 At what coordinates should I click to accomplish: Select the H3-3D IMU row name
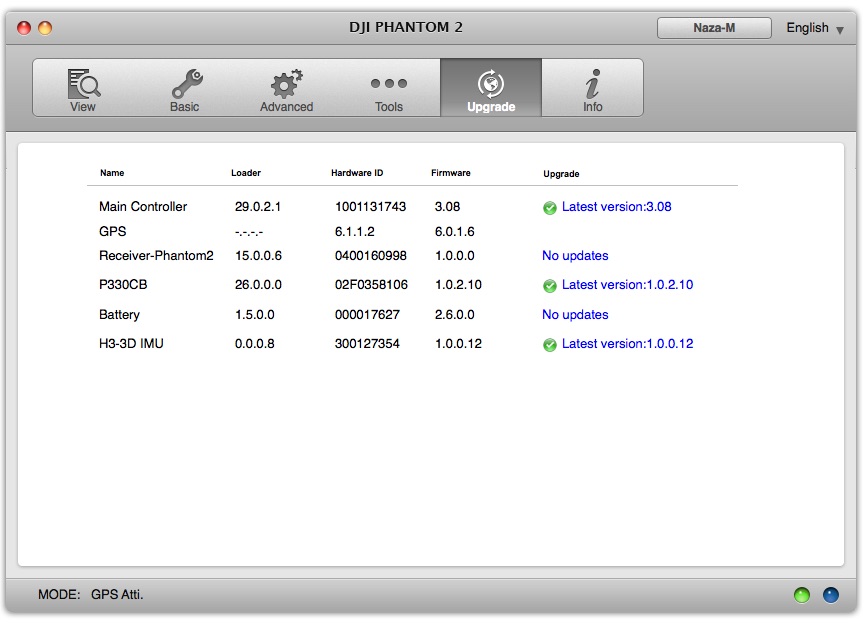(x=131, y=344)
